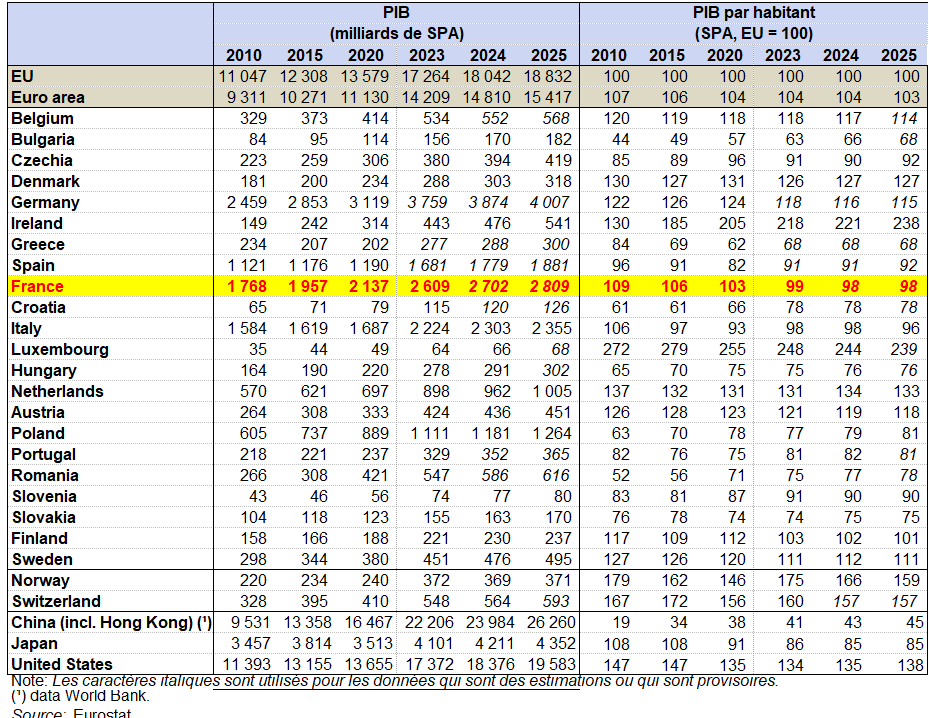Viewport: 929px width, 718px height.
Task: Select the Greece row label
Action: [38, 245]
